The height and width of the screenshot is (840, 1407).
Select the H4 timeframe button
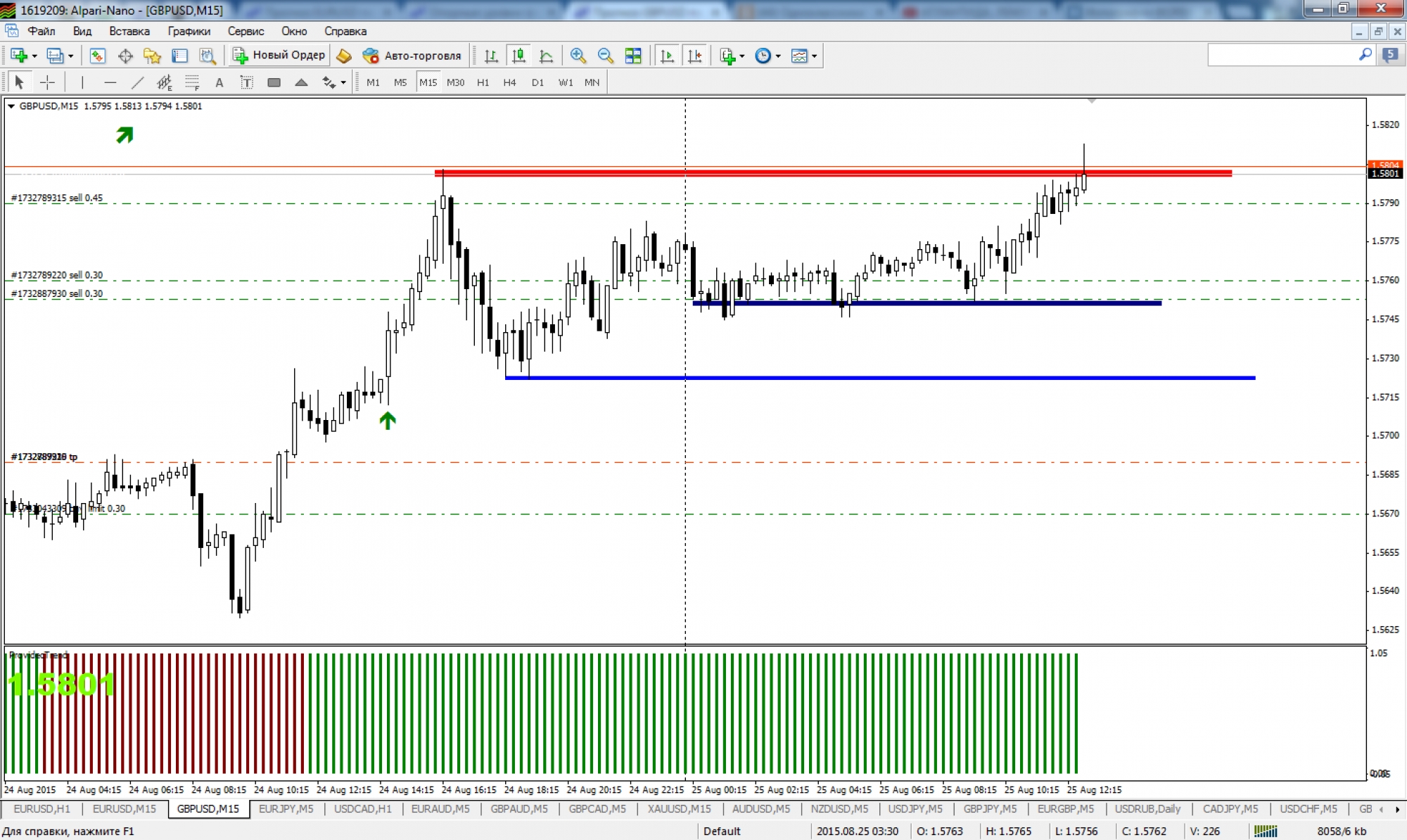point(509,82)
